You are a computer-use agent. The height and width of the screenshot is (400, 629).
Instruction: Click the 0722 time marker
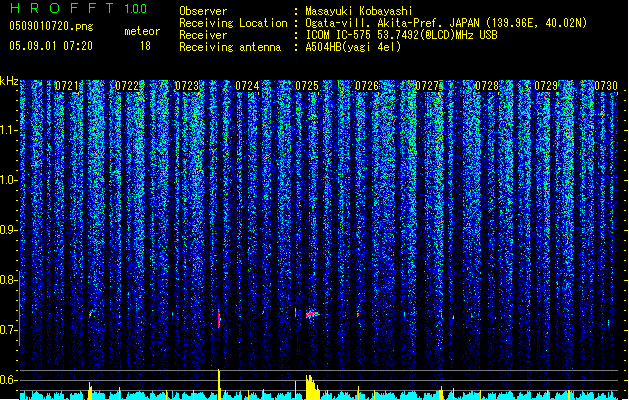point(127,86)
